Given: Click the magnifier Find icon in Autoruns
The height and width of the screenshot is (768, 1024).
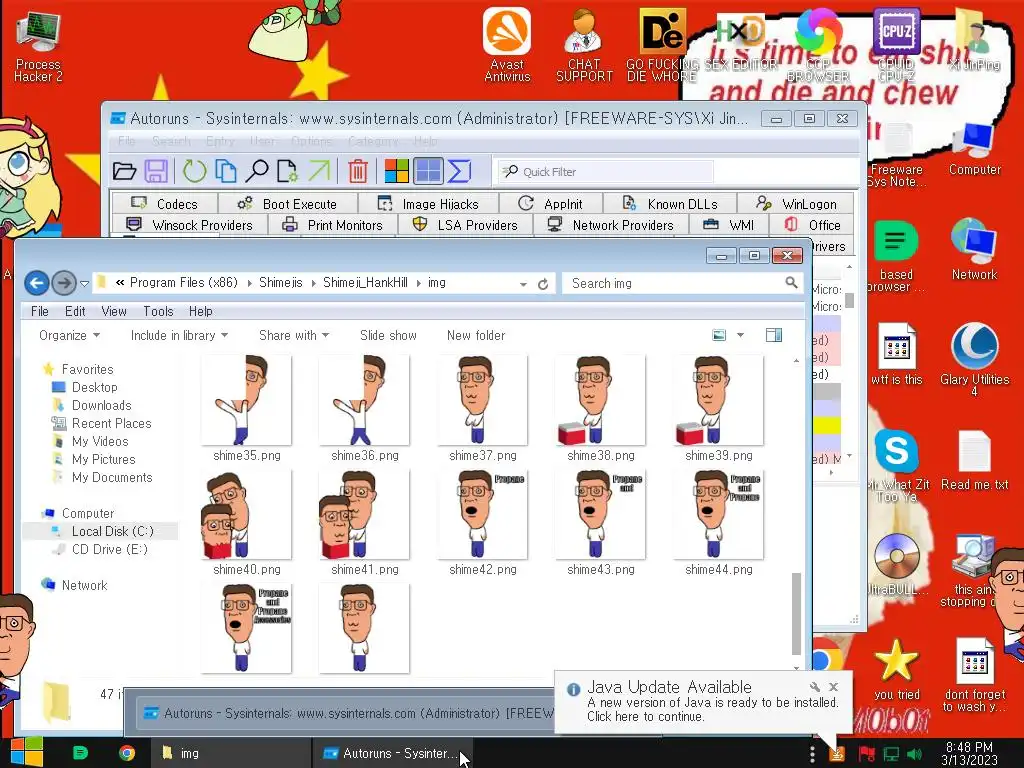Looking at the screenshot, I should [x=257, y=172].
